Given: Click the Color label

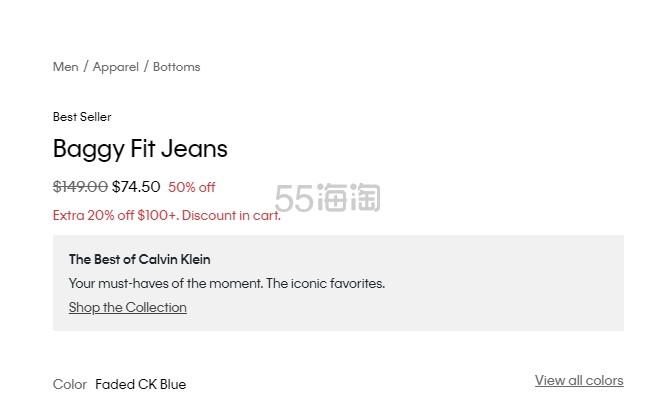Looking at the screenshot, I should point(70,384).
